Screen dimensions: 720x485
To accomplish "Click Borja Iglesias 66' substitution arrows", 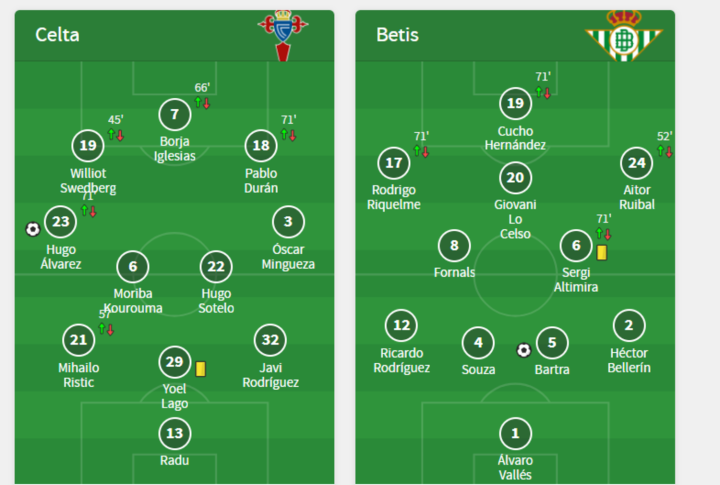I will click(202, 102).
